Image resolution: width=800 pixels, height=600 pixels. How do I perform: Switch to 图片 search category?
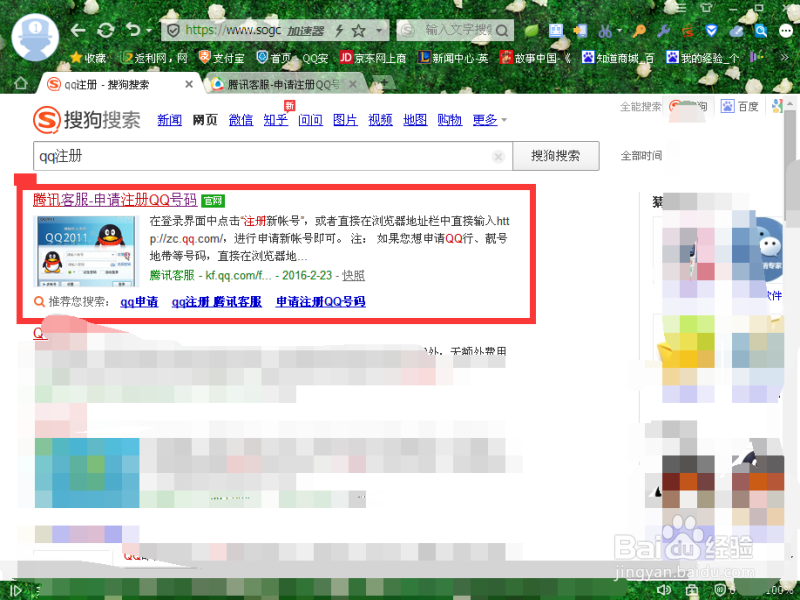(345, 120)
